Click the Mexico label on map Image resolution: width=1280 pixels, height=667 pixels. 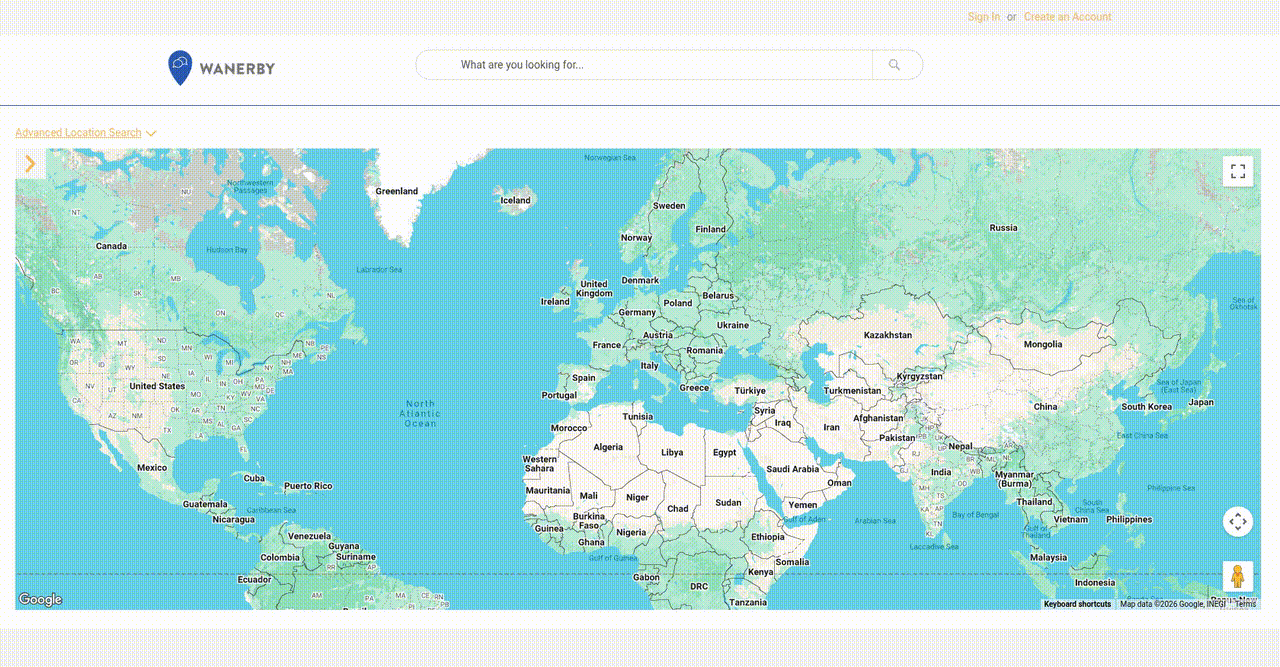[x=152, y=468]
